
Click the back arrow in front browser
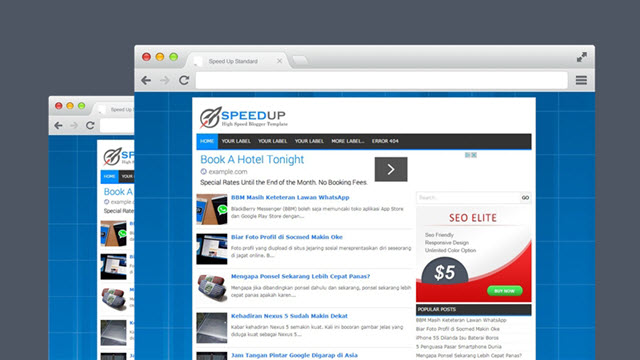pos(146,80)
